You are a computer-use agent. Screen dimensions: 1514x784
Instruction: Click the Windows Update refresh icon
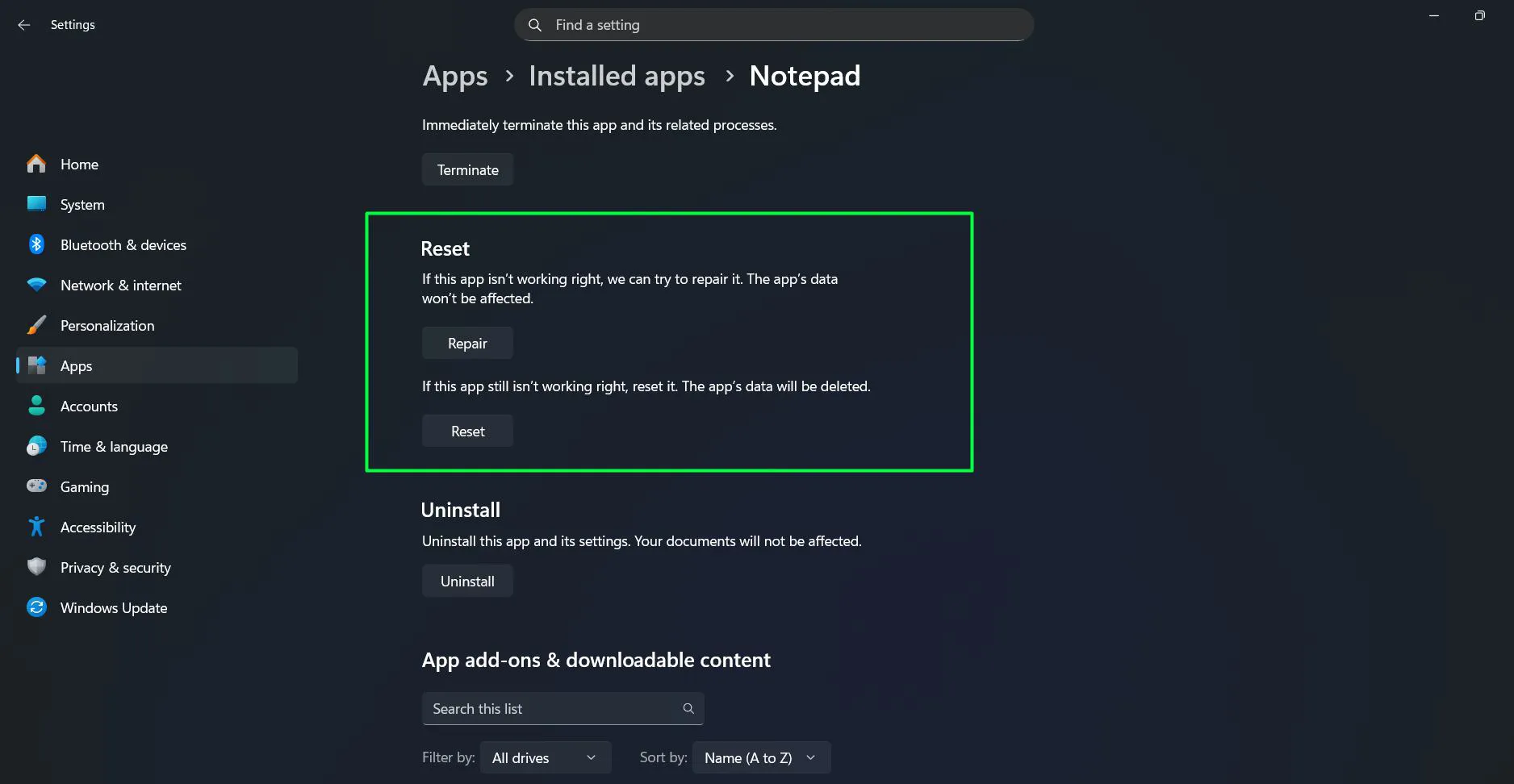click(x=36, y=607)
